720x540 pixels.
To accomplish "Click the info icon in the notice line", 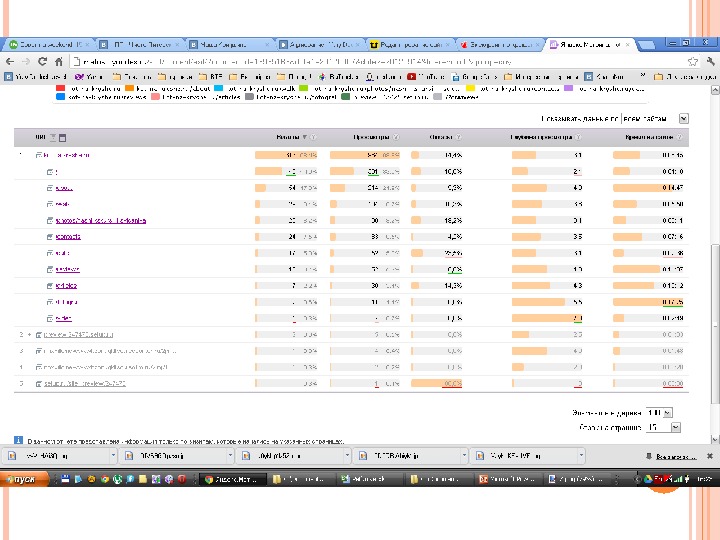I will [x=18, y=440].
